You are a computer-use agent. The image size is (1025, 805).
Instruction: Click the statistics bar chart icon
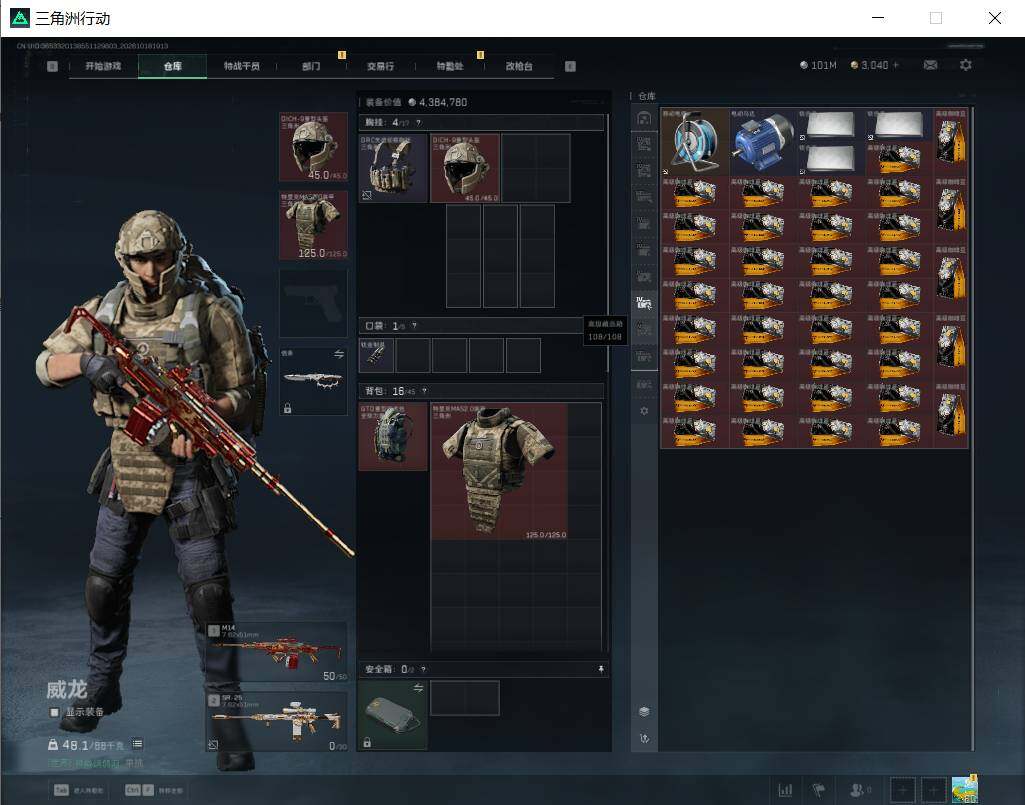pos(785,790)
